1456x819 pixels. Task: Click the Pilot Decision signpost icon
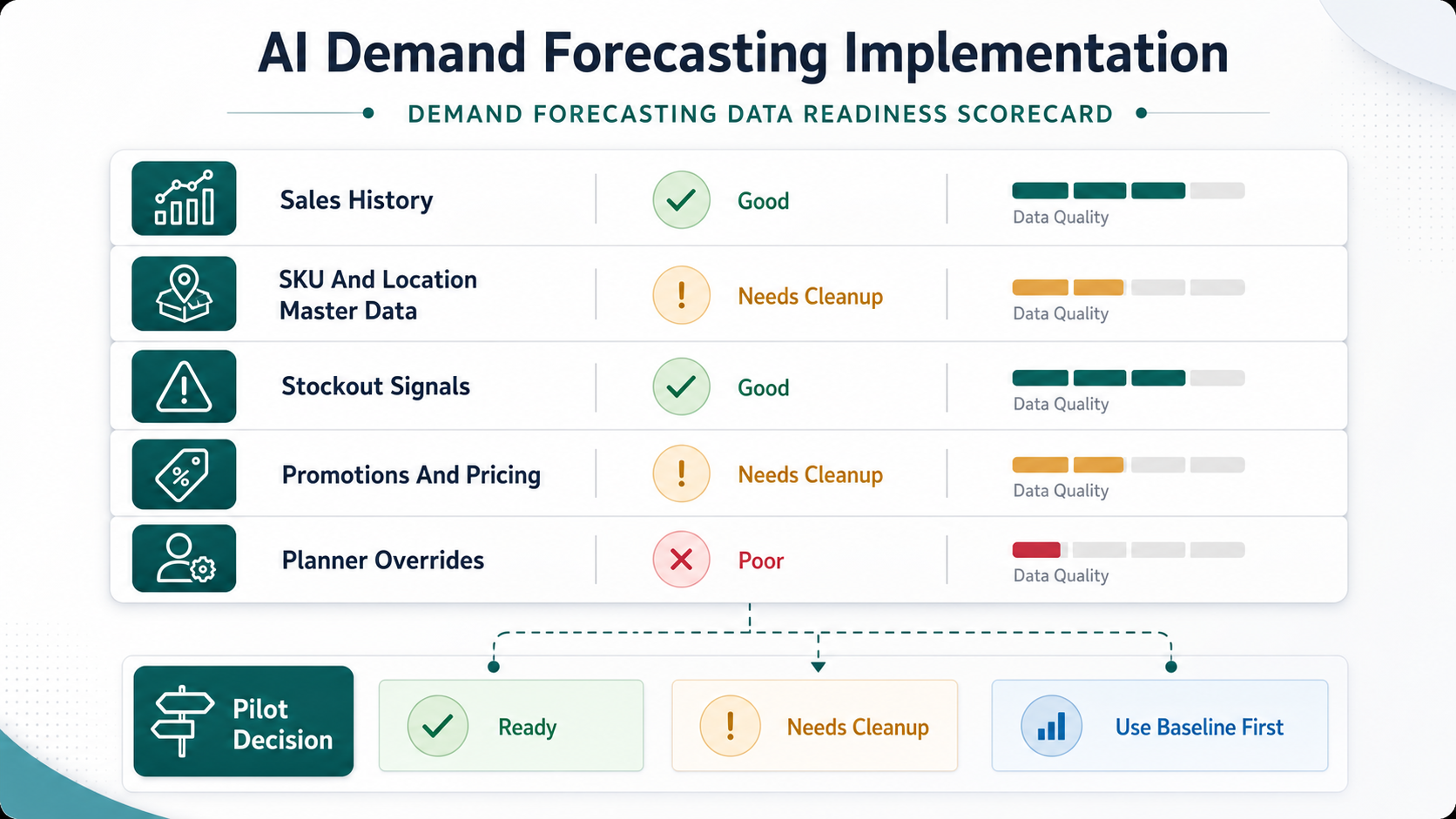point(182,722)
